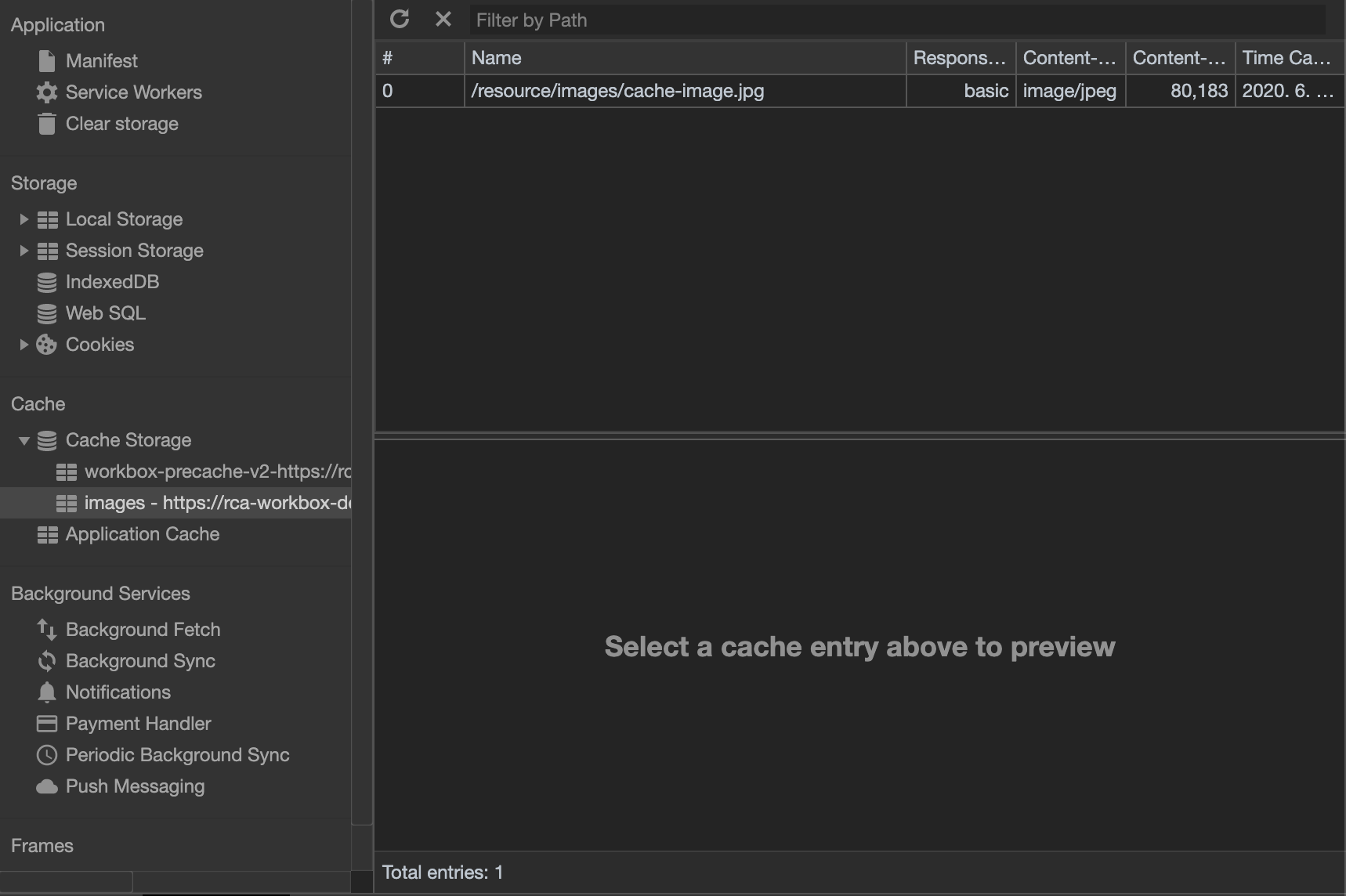The height and width of the screenshot is (896, 1346).
Task: Focus the Filter by Path field
Action: (896, 20)
